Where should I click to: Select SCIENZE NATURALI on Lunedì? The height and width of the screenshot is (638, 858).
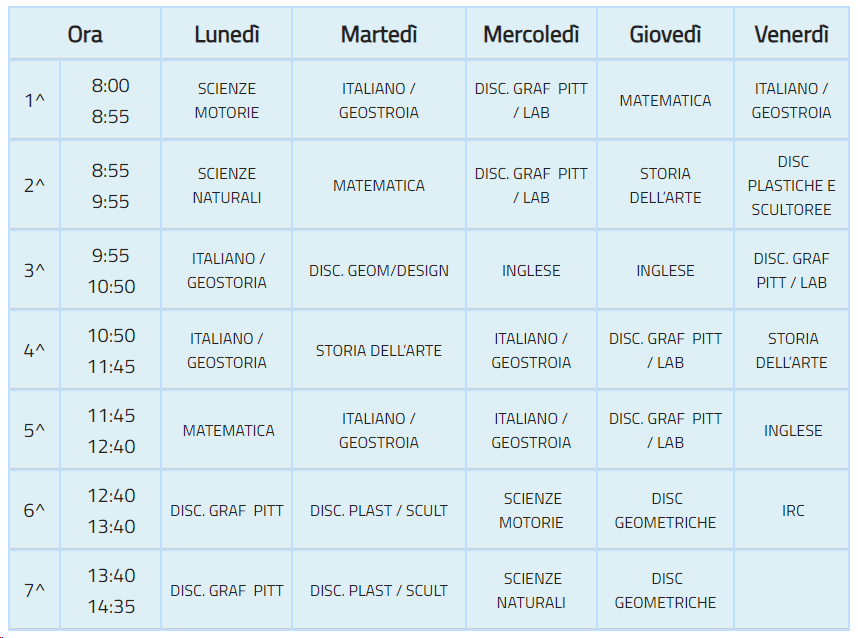click(227, 185)
